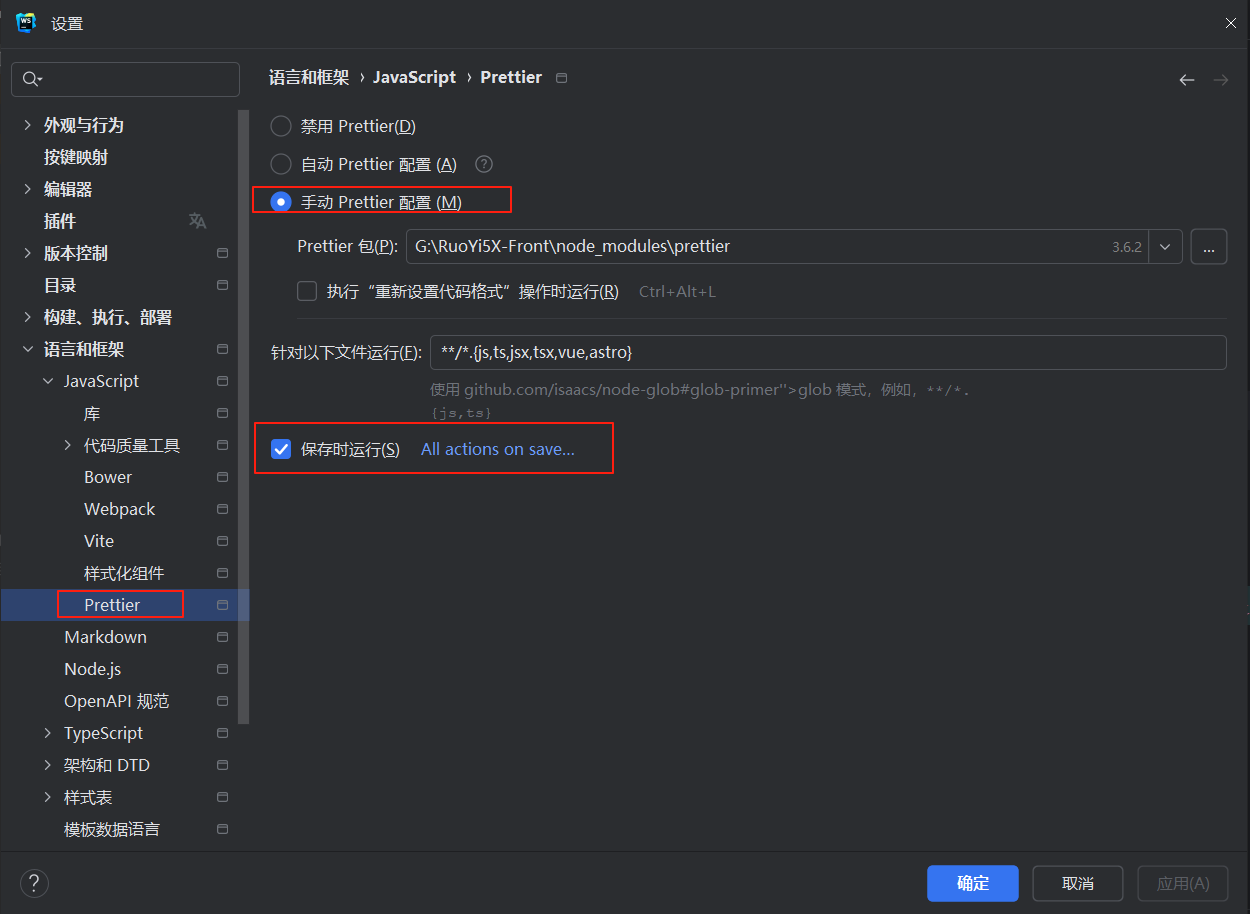Click the project-level icon beside OpenAPI 规范
Image resolution: width=1250 pixels, height=914 pixels.
[x=223, y=701]
